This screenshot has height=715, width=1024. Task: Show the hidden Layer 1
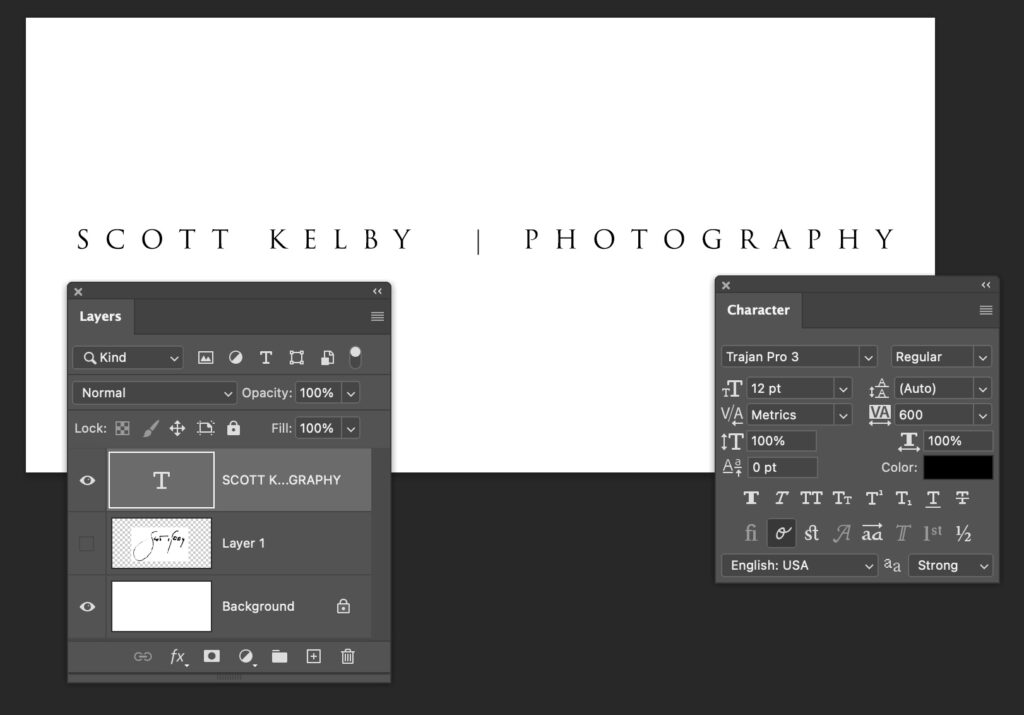coord(86,543)
